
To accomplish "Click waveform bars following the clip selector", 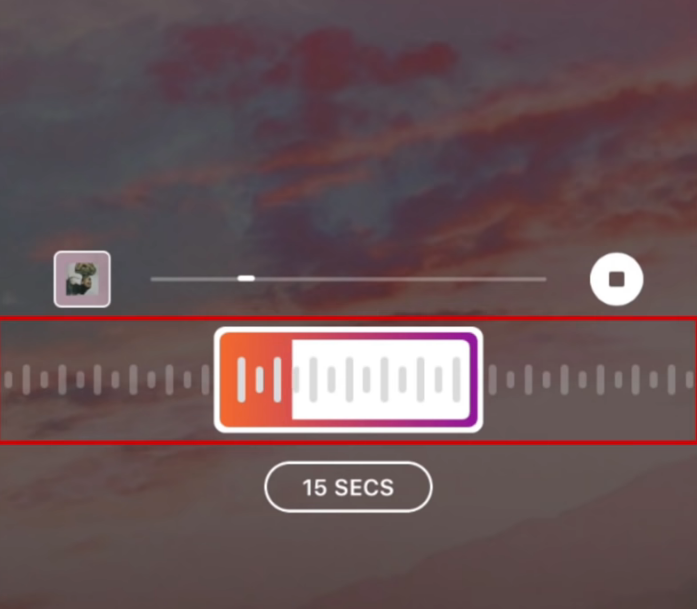I will 591,380.
